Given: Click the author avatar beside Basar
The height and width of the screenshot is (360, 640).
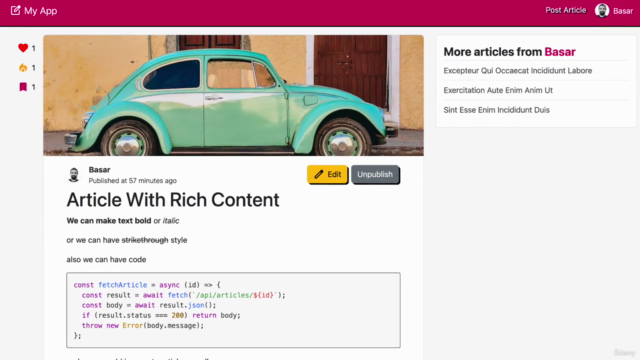Looking at the screenshot, I should 74,175.
